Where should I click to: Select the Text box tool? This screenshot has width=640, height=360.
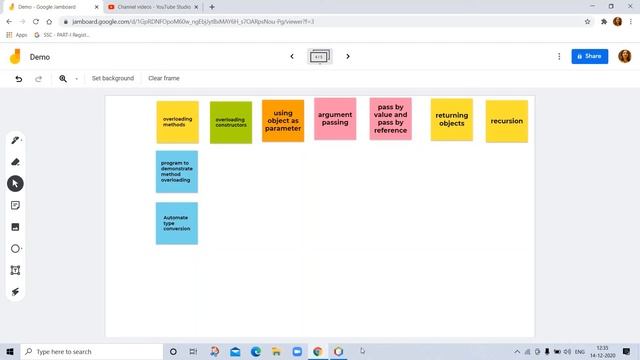point(15,270)
